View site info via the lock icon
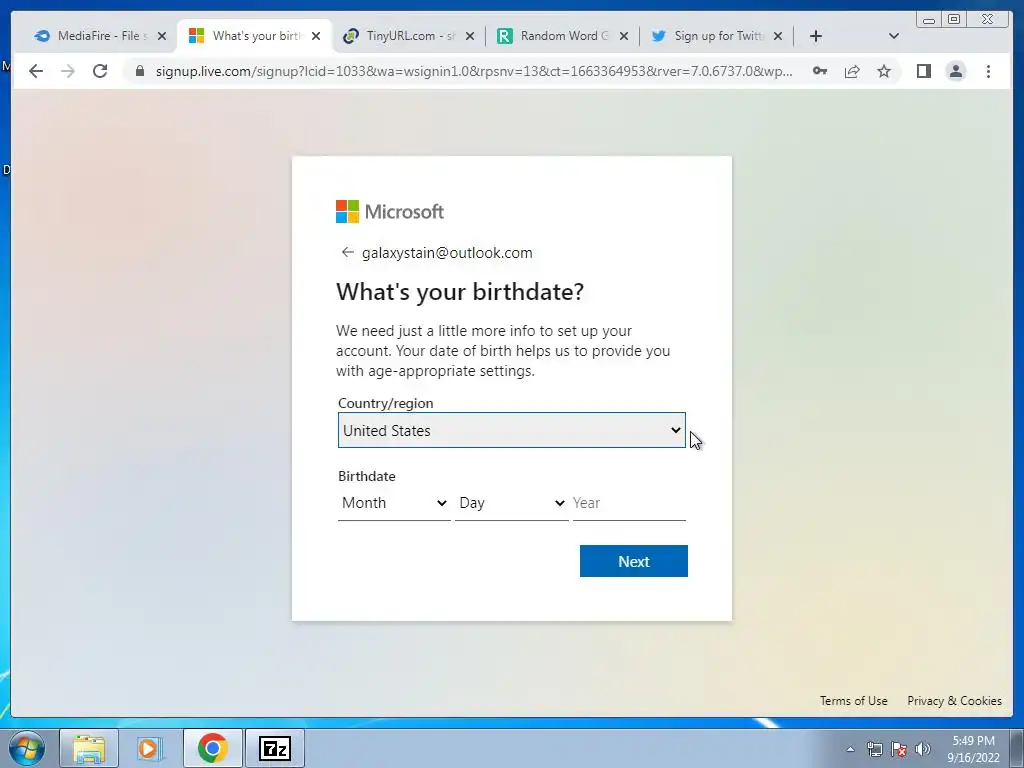 [x=139, y=71]
